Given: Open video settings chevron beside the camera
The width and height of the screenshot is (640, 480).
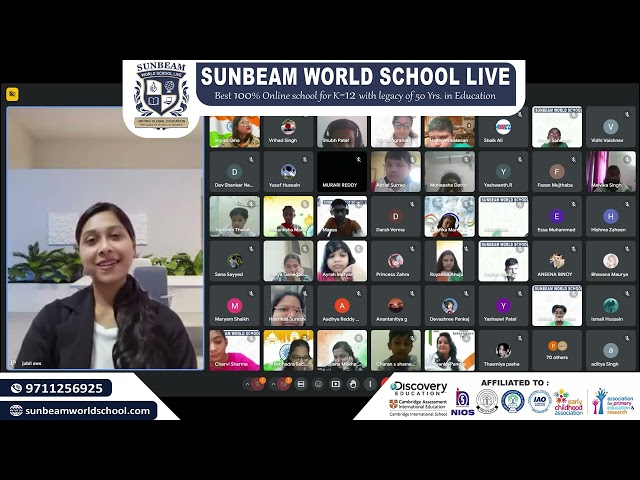Looking at the screenshot, I should (x=273, y=384).
